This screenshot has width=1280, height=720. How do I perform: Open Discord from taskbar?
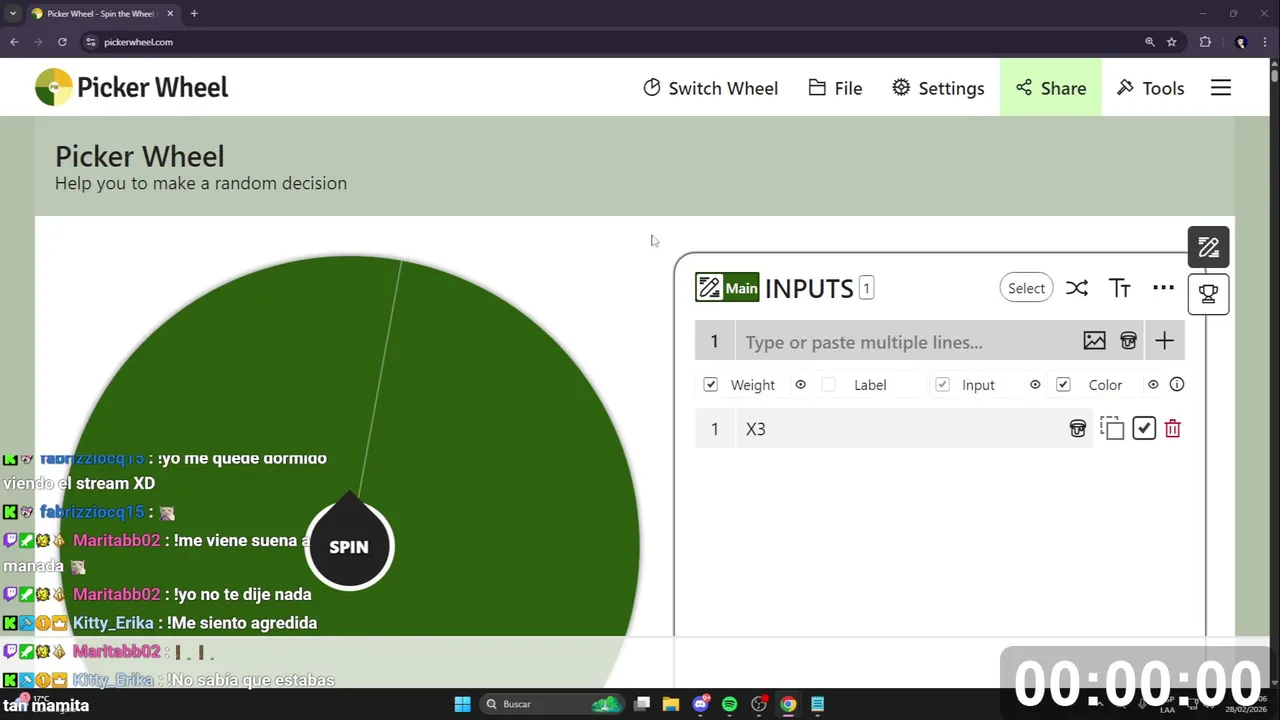700,704
